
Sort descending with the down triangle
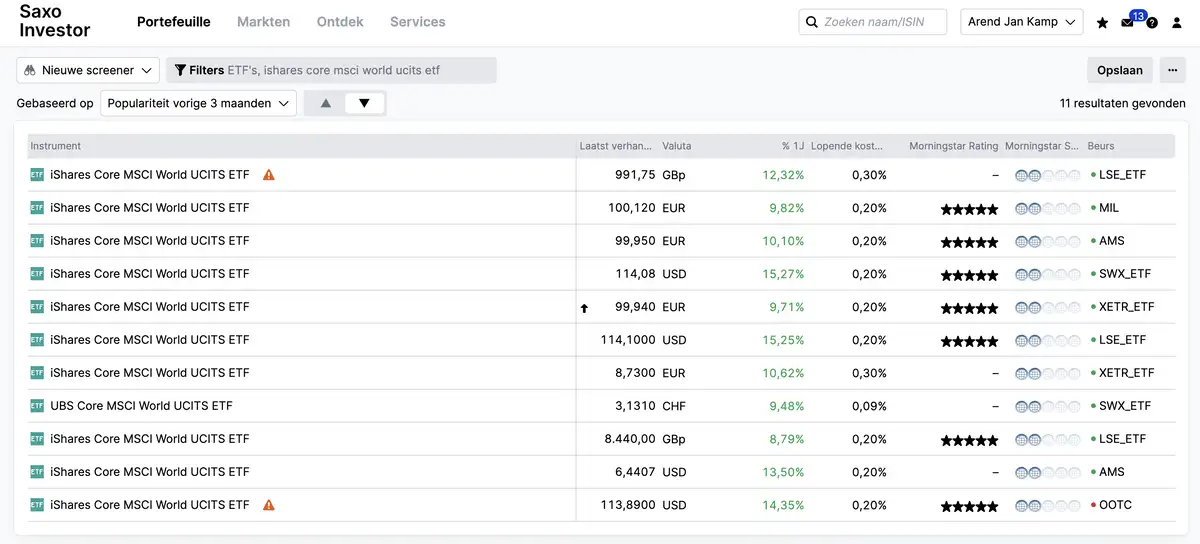coord(364,103)
